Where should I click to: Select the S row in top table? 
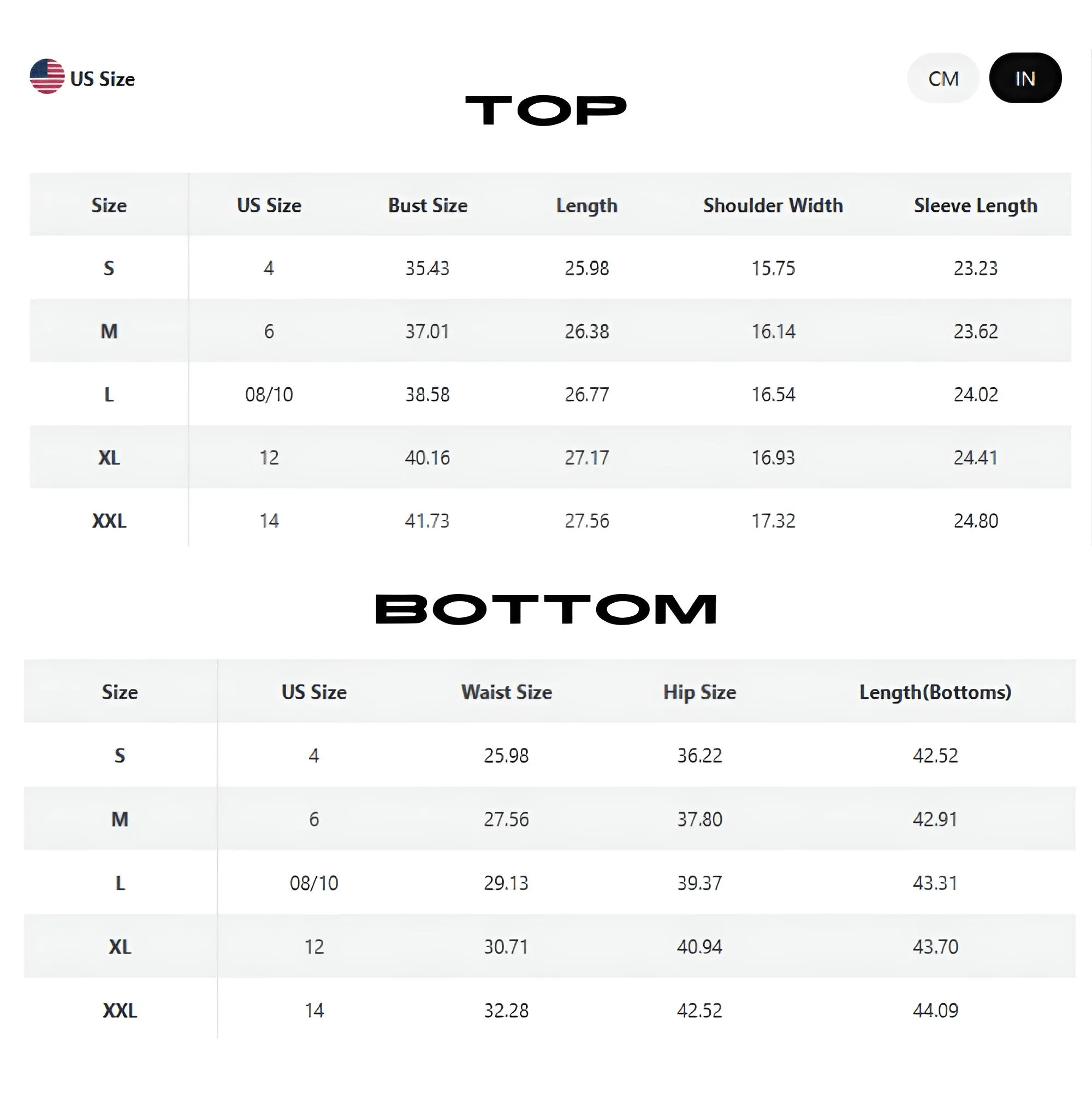point(109,268)
